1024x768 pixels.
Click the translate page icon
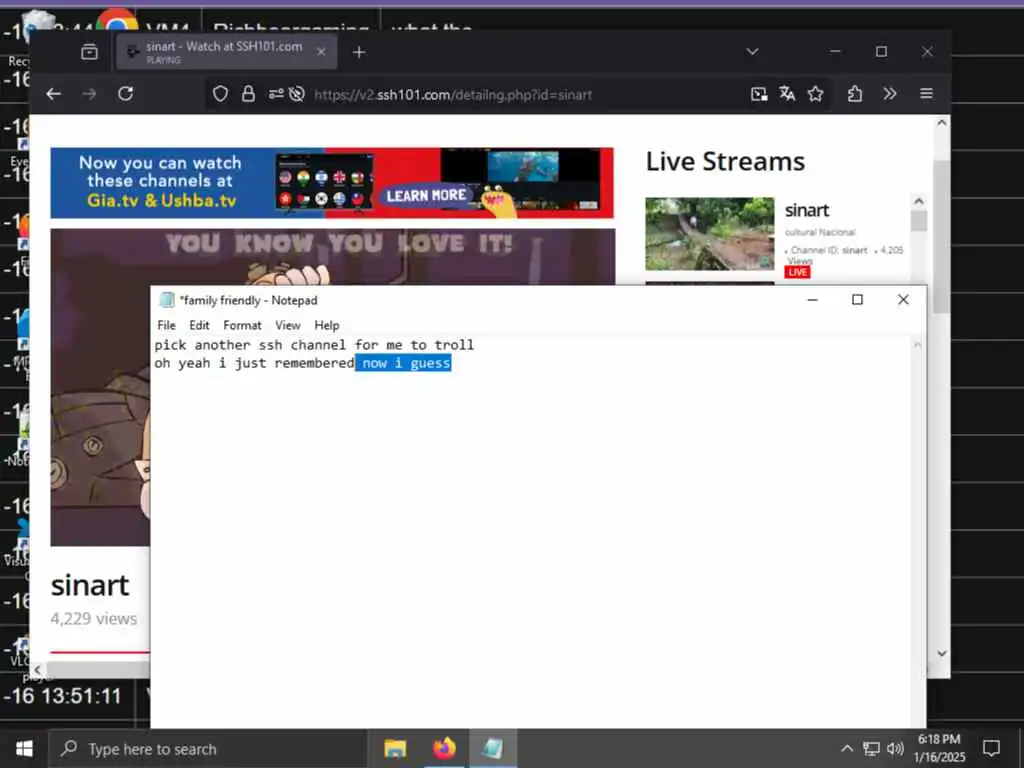pyautogui.click(x=787, y=94)
